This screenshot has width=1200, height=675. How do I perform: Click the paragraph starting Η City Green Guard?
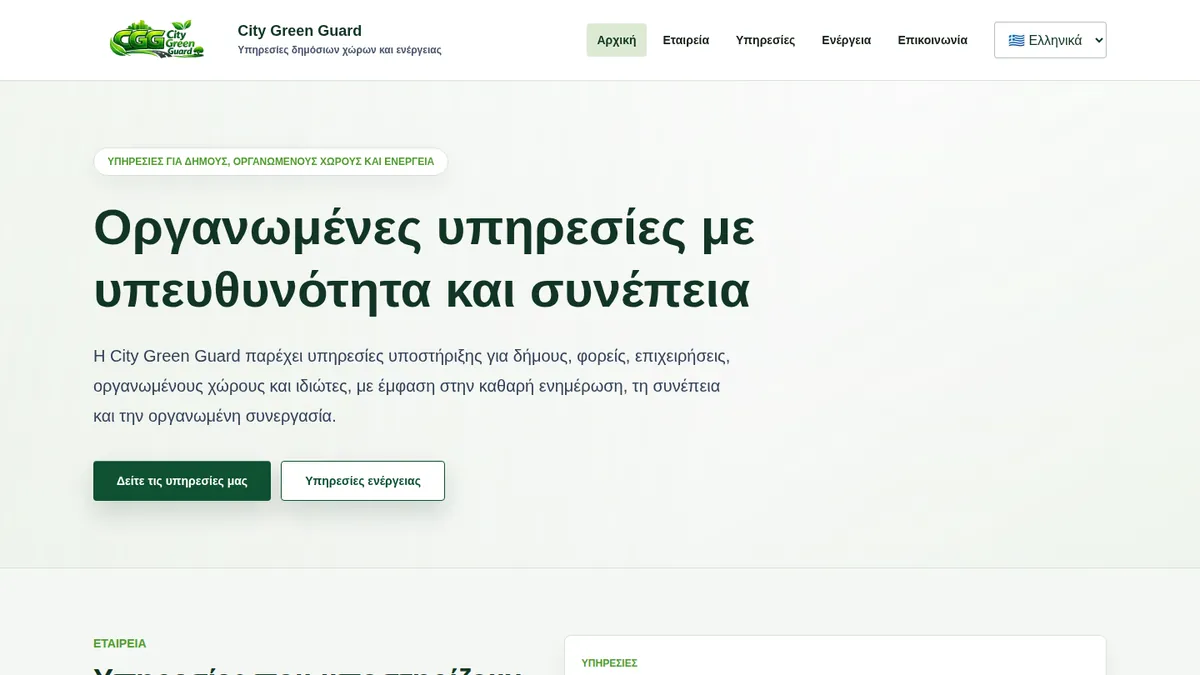(x=412, y=386)
